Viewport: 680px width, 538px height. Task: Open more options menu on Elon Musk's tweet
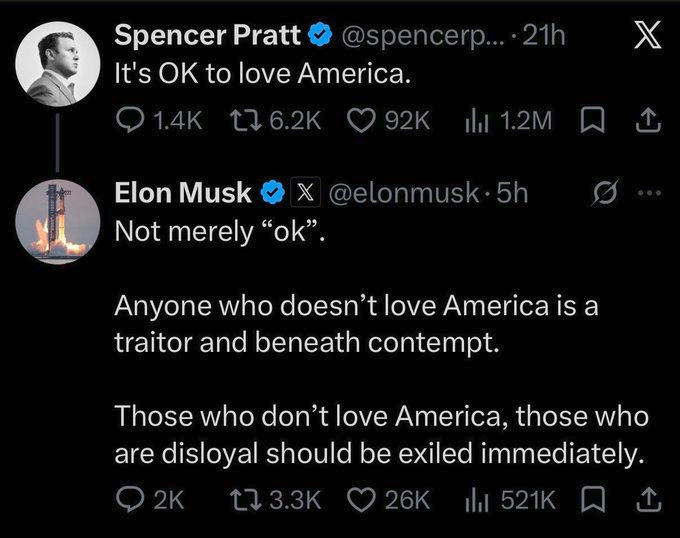[x=651, y=192]
